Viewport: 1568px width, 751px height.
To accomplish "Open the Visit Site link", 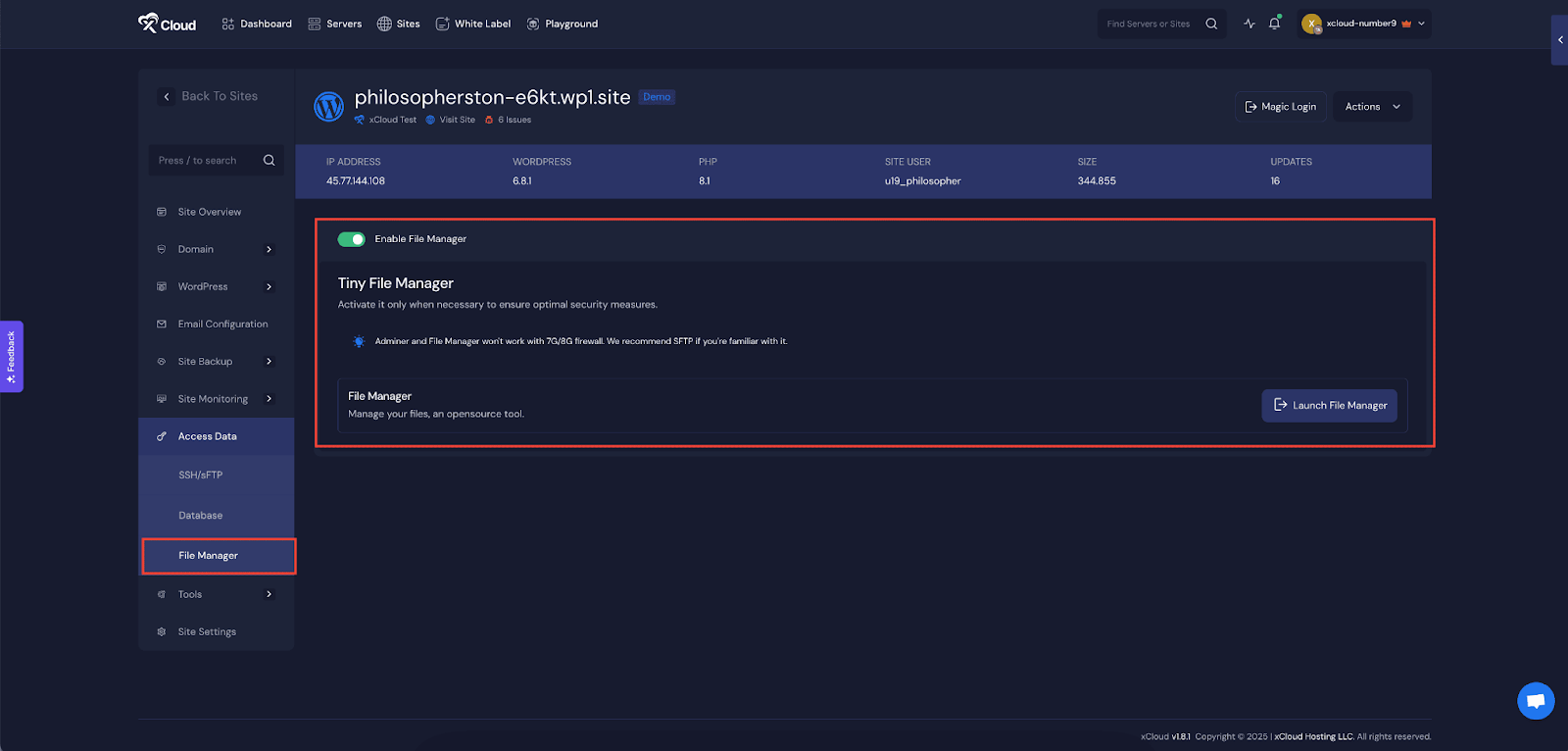I will point(457,120).
